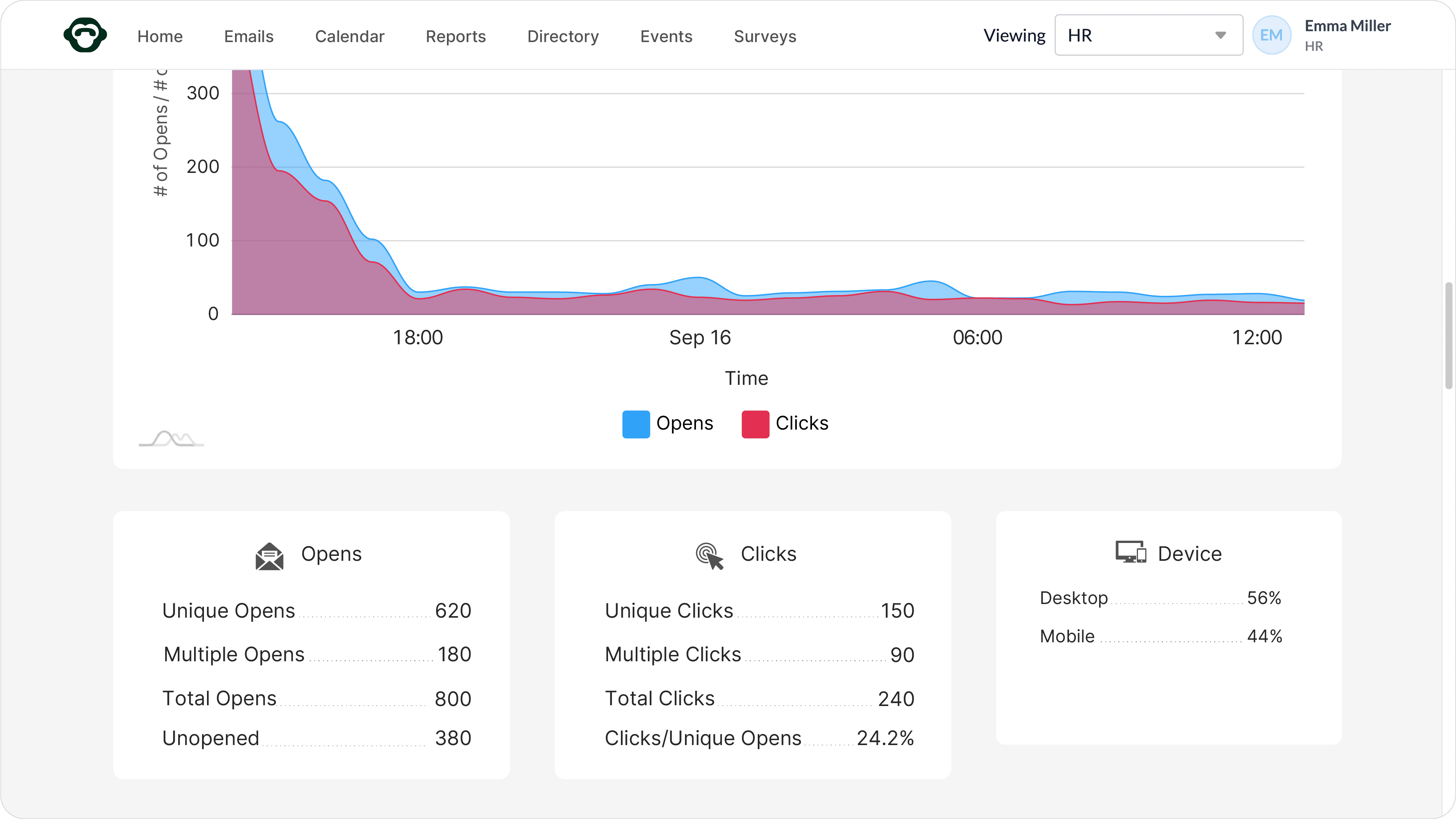
Task: Go to the Emails page
Action: coord(248,36)
